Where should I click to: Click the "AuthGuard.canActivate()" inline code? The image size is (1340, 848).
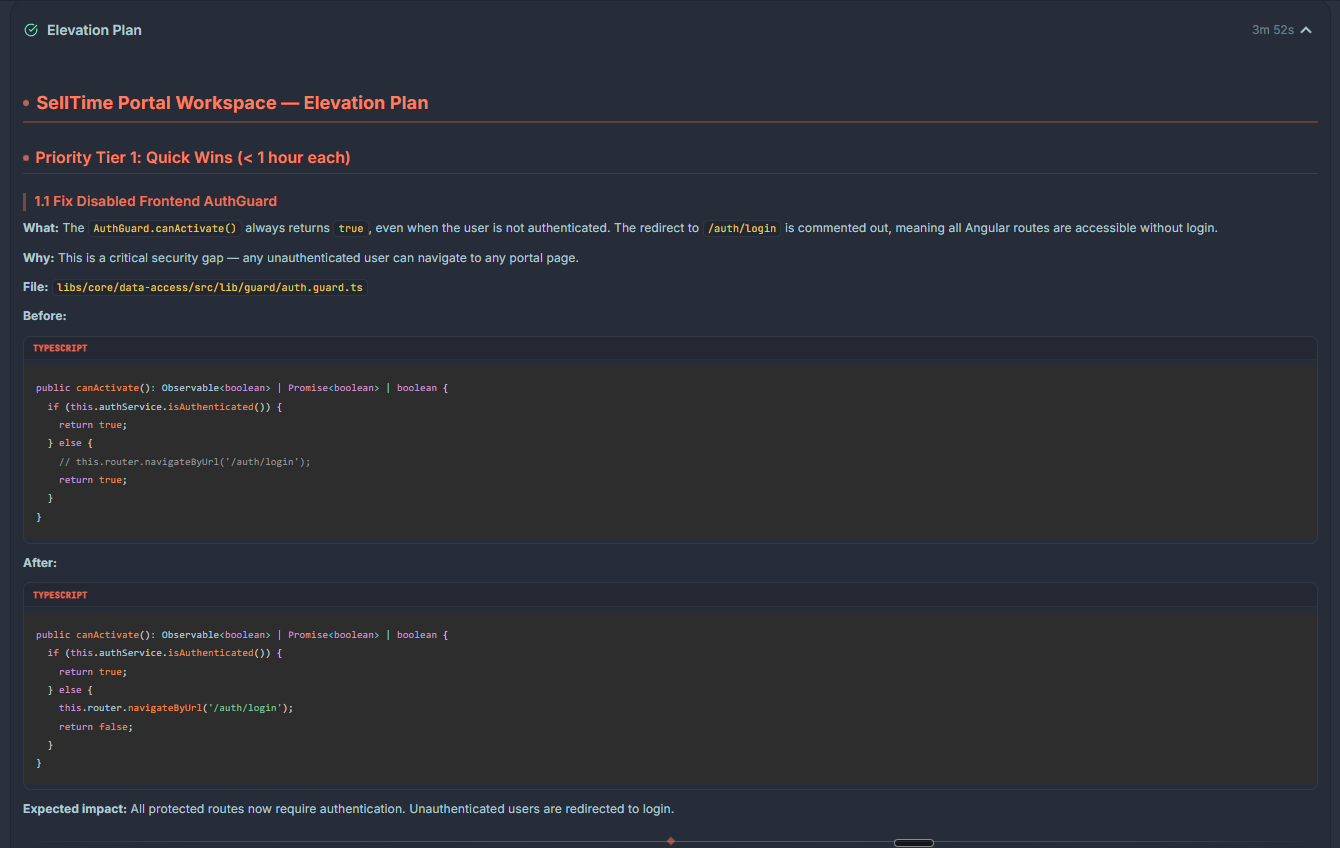pos(165,228)
